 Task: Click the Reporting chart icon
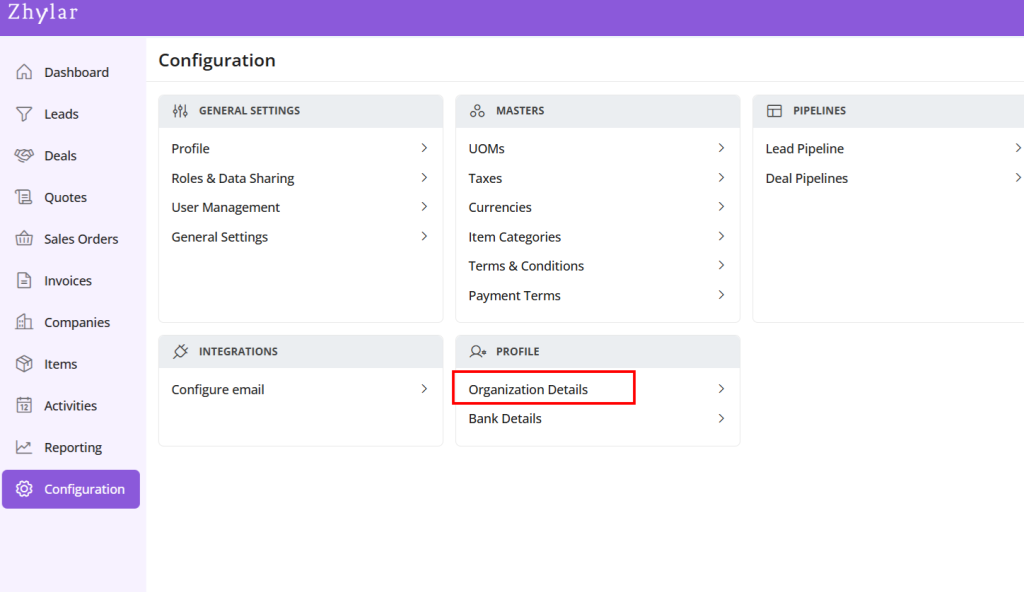[24, 447]
